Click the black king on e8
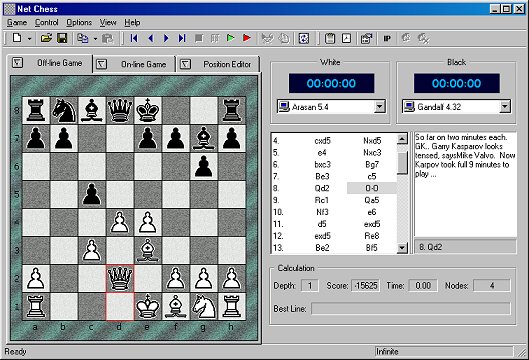 pyautogui.click(x=148, y=110)
